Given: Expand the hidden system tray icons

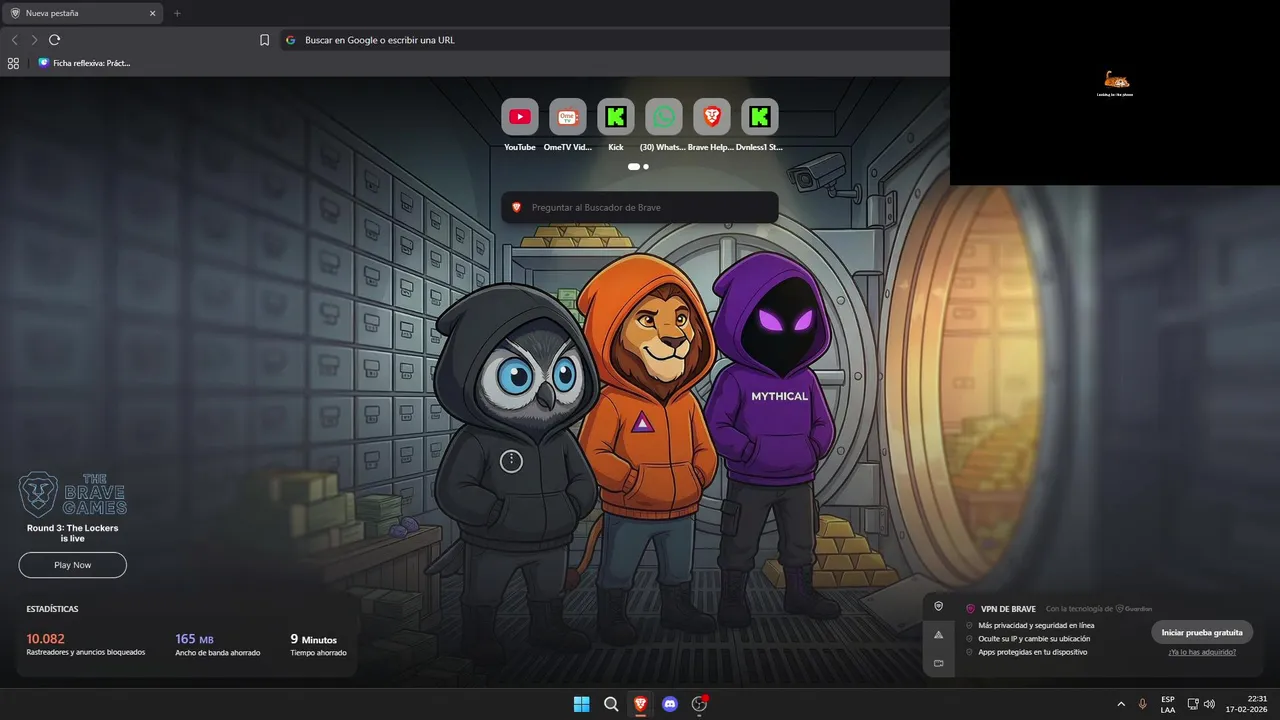Looking at the screenshot, I should (1120, 704).
